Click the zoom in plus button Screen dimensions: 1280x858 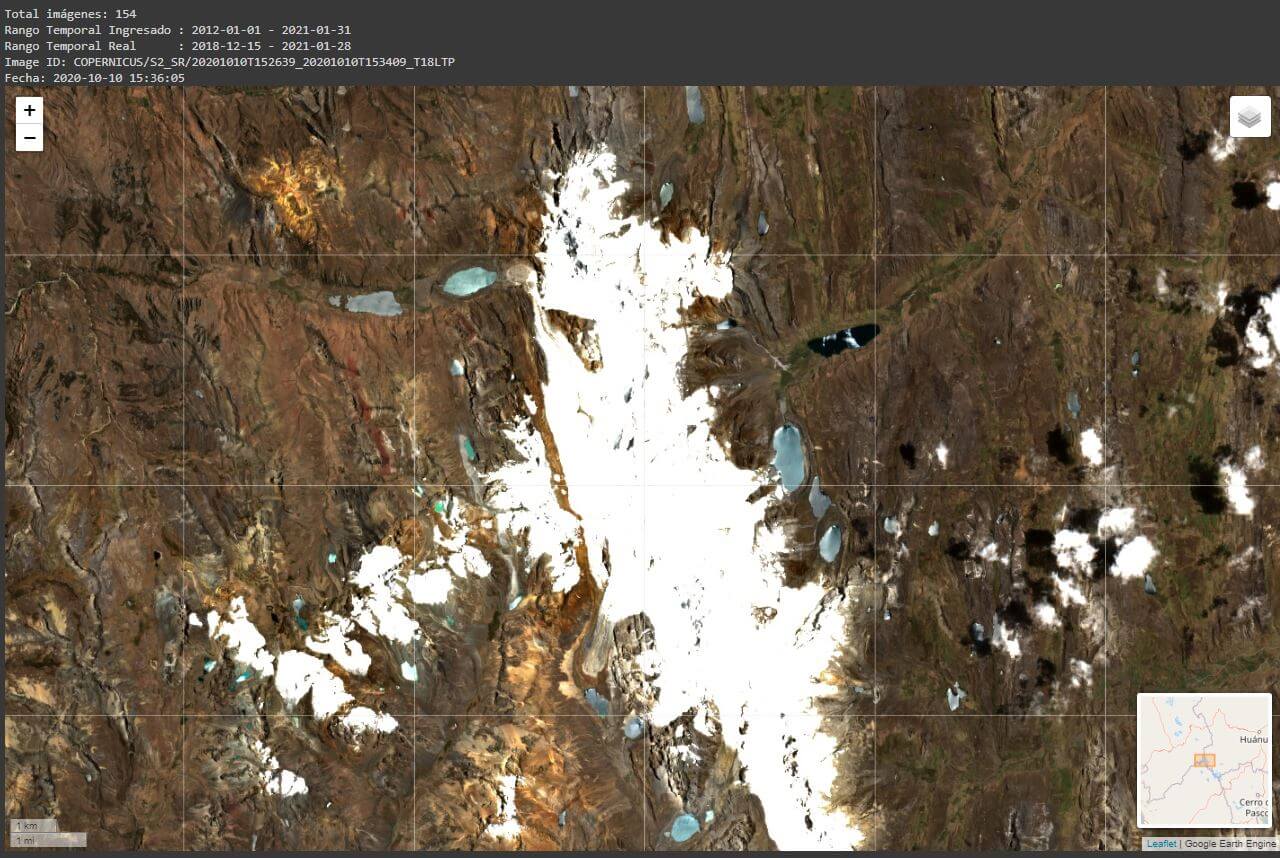[x=29, y=111]
